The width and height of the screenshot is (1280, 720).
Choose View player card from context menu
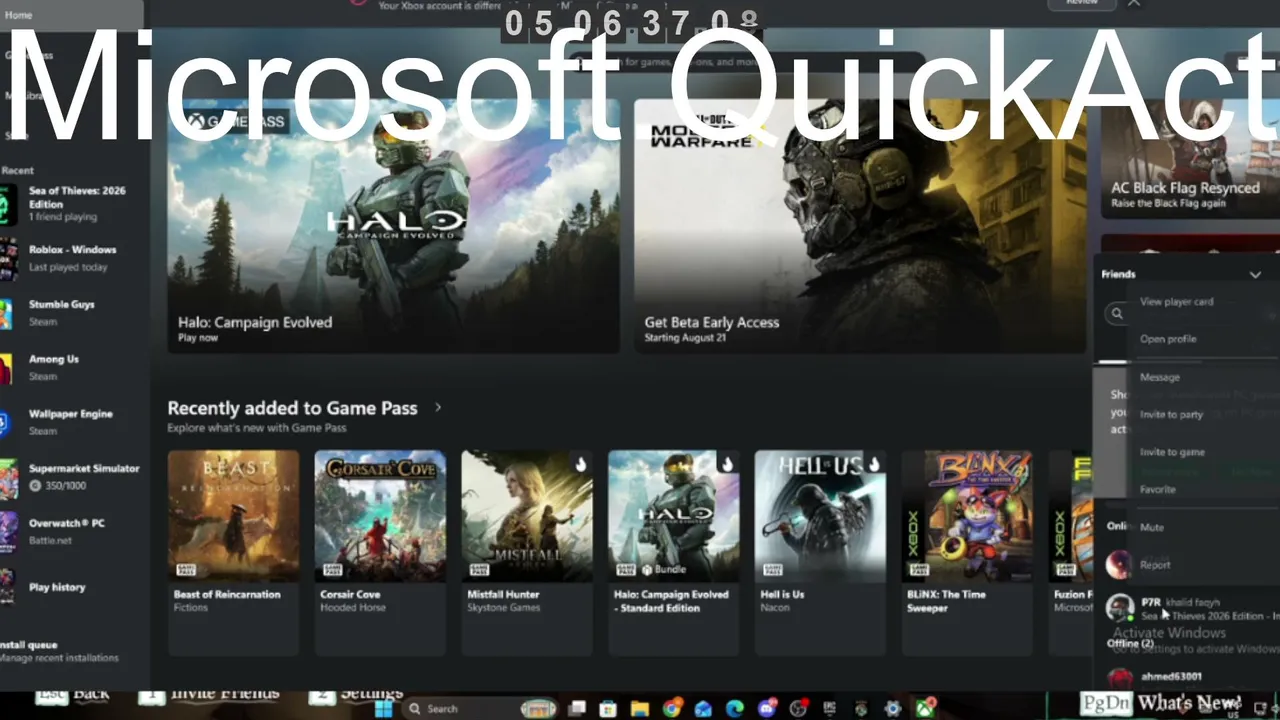[x=1177, y=302]
